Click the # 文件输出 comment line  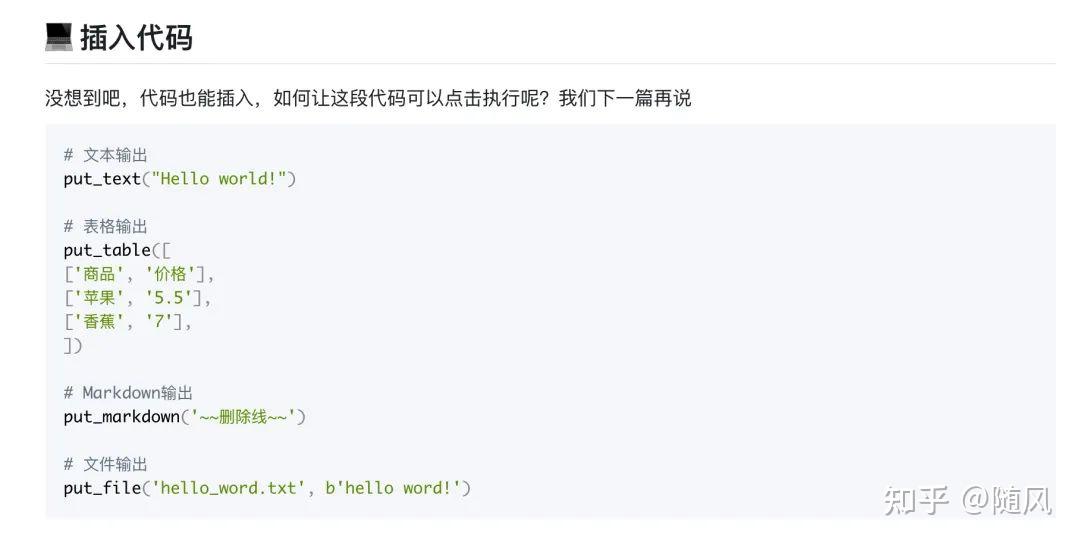(x=105, y=465)
